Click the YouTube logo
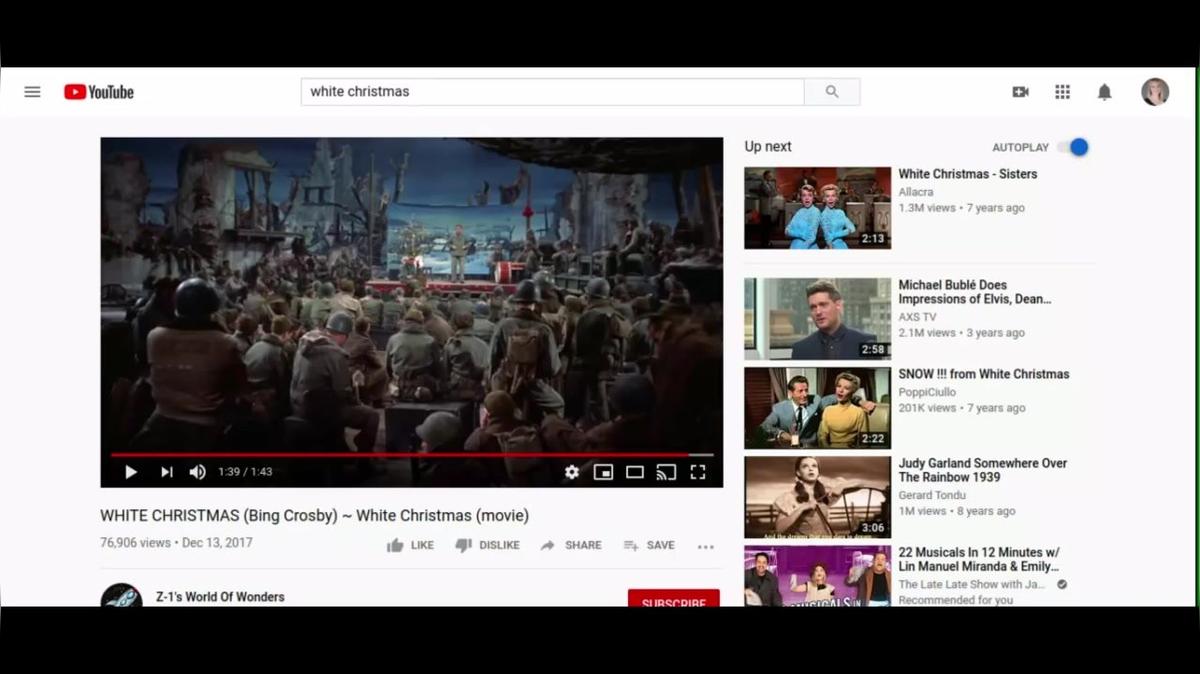 [x=99, y=92]
